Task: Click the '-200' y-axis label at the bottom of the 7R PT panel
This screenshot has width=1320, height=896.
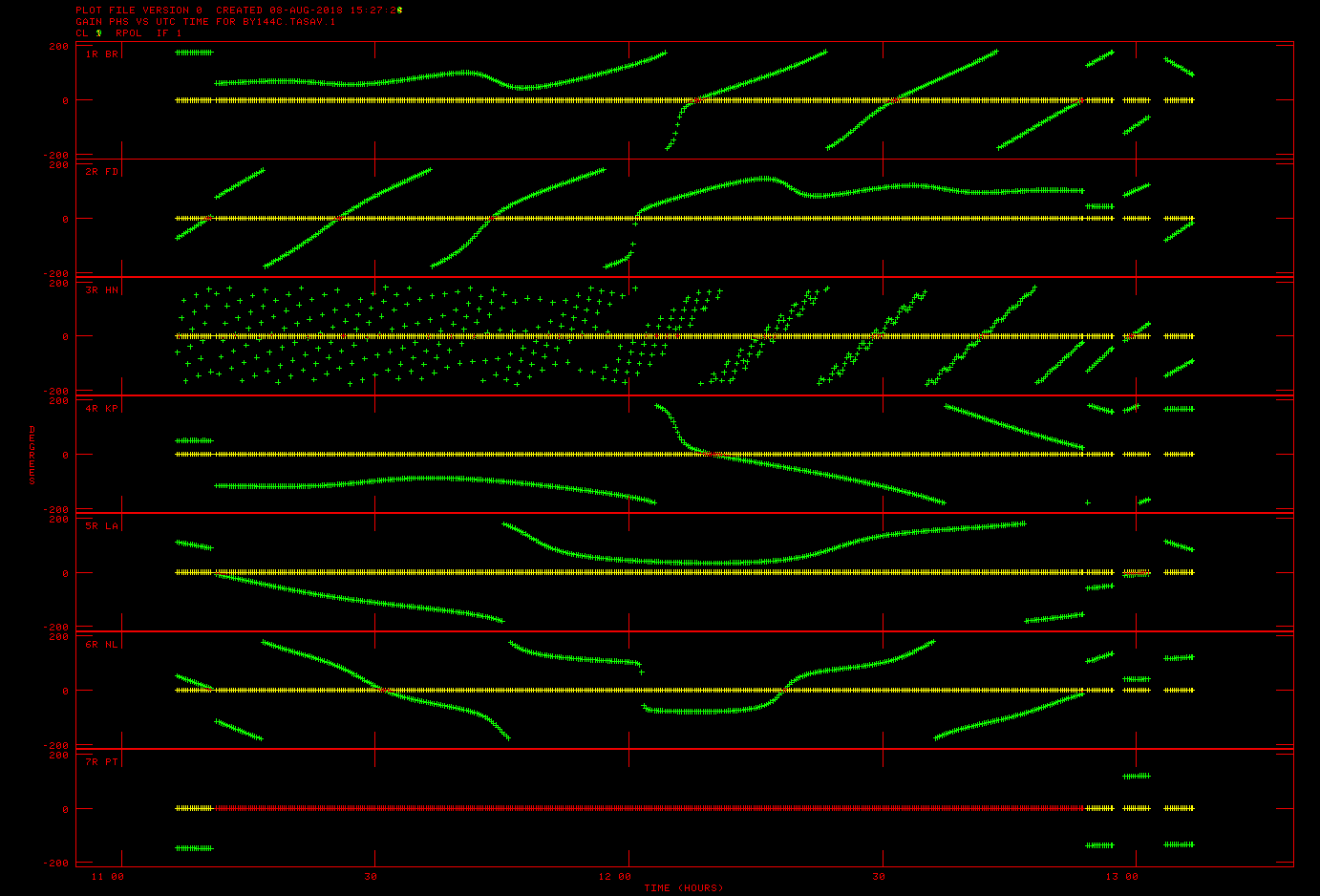Action: (57, 864)
